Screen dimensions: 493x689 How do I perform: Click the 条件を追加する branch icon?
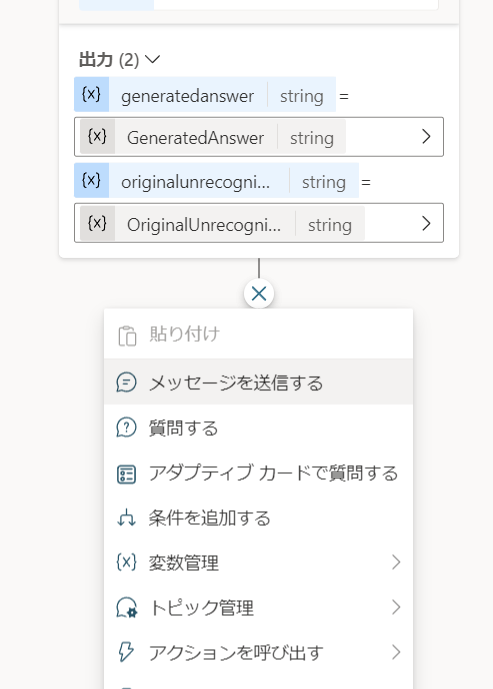pos(127,518)
